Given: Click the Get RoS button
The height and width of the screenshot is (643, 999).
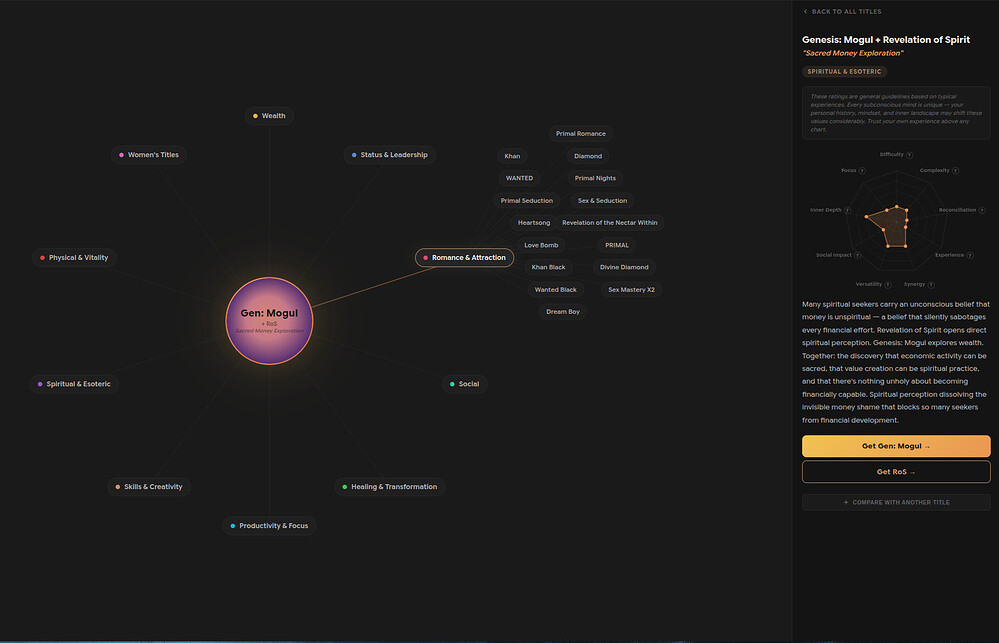Looking at the screenshot, I should (x=896, y=472).
